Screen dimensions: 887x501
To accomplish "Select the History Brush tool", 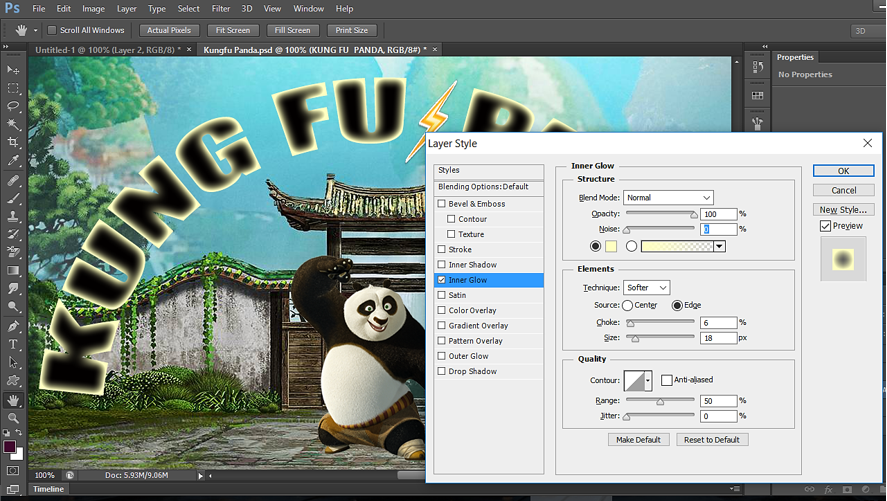I will (13, 235).
